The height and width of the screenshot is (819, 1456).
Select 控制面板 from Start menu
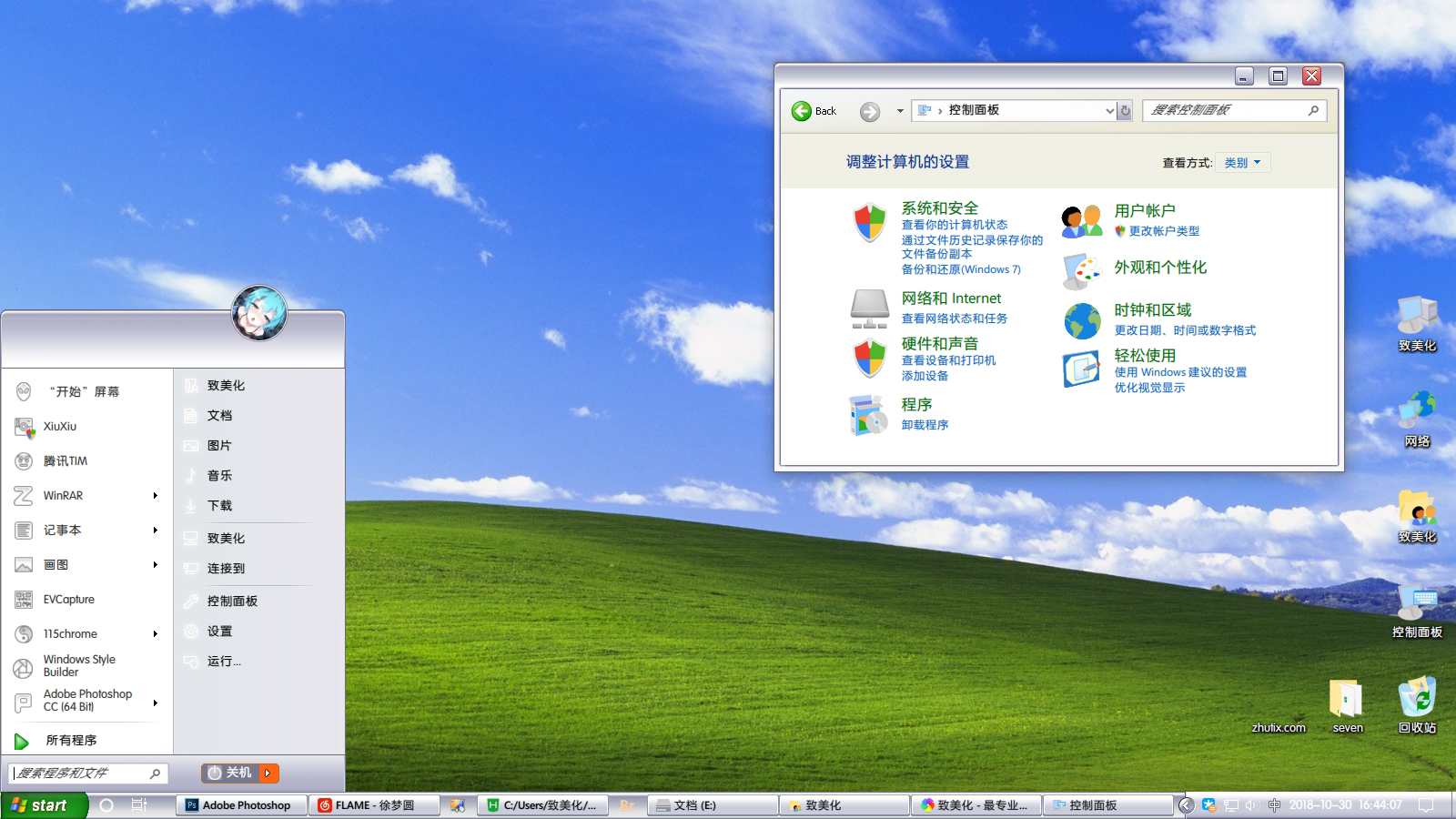pyautogui.click(x=232, y=601)
